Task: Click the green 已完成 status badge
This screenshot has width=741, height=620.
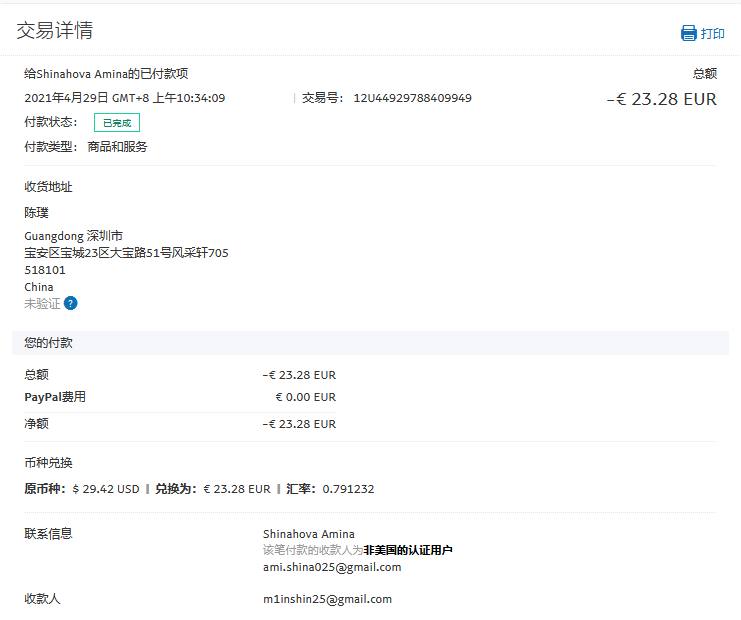Action: (x=117, y=123)
